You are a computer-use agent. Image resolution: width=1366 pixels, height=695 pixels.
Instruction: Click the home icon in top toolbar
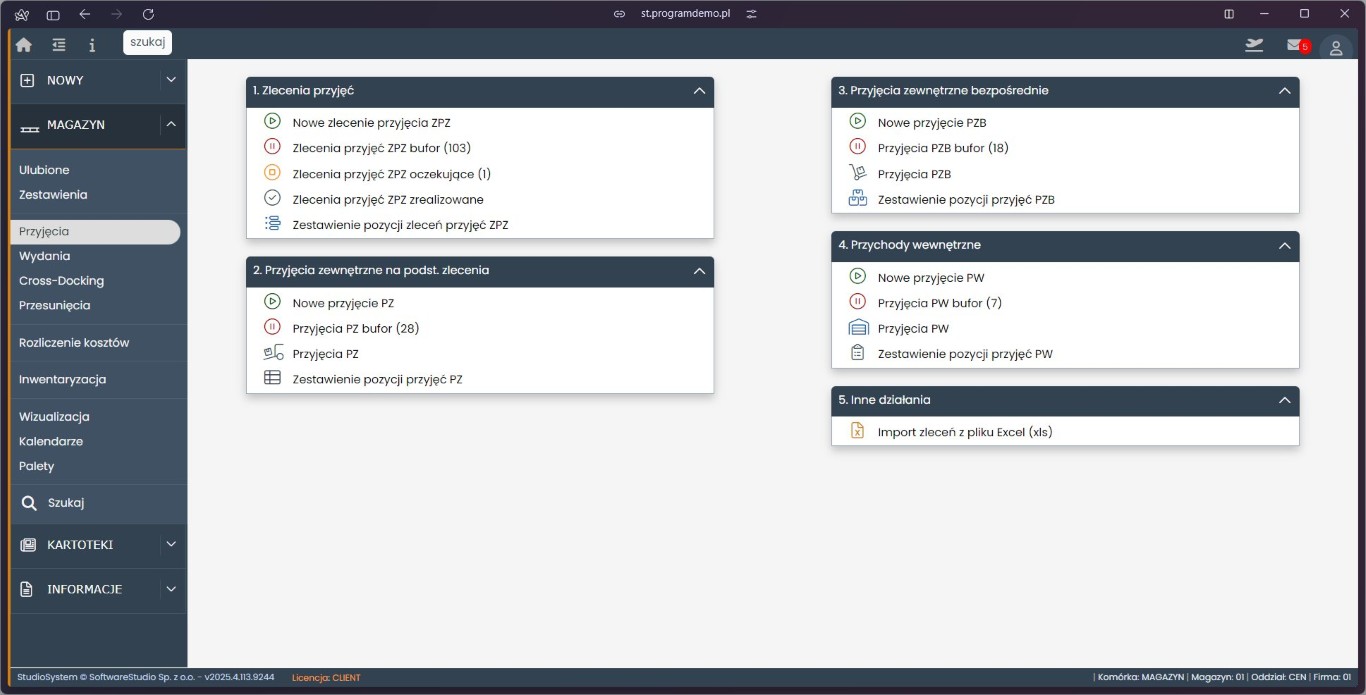tap(24, 45)
